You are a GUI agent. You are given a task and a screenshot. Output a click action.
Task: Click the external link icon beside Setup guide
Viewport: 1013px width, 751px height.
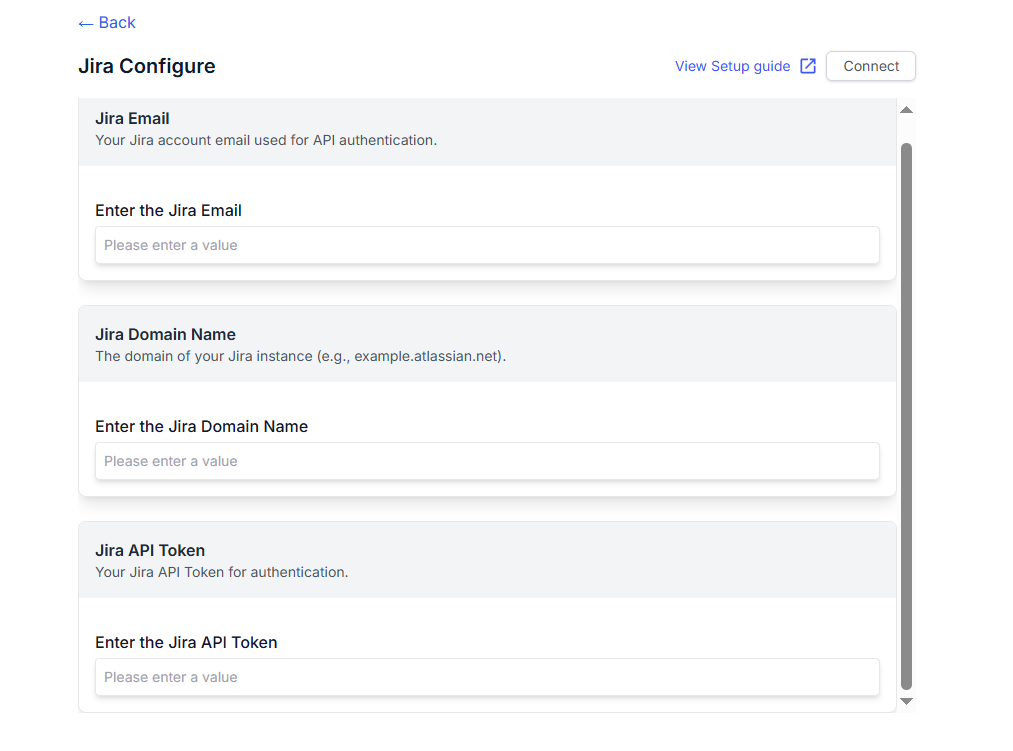[808, 66]
